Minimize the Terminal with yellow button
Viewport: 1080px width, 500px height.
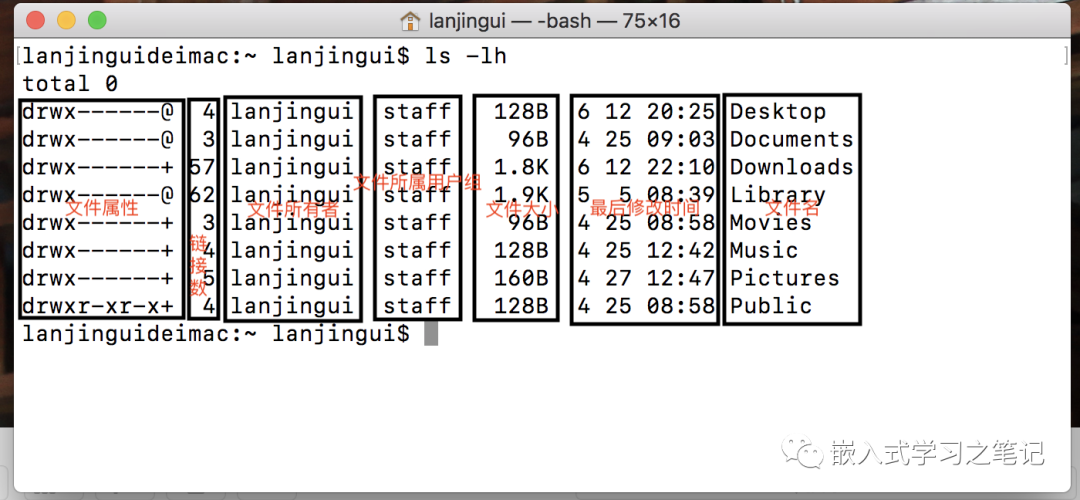66,21
